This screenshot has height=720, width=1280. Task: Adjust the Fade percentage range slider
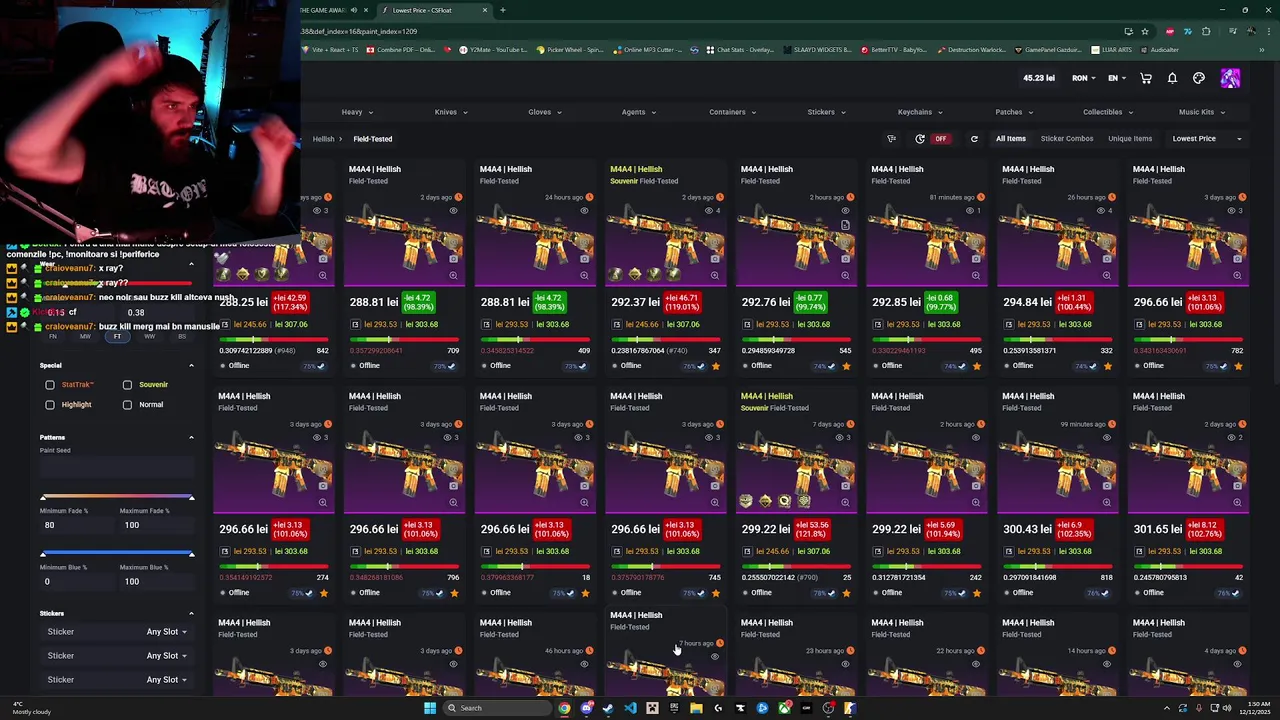pos(117,498)
